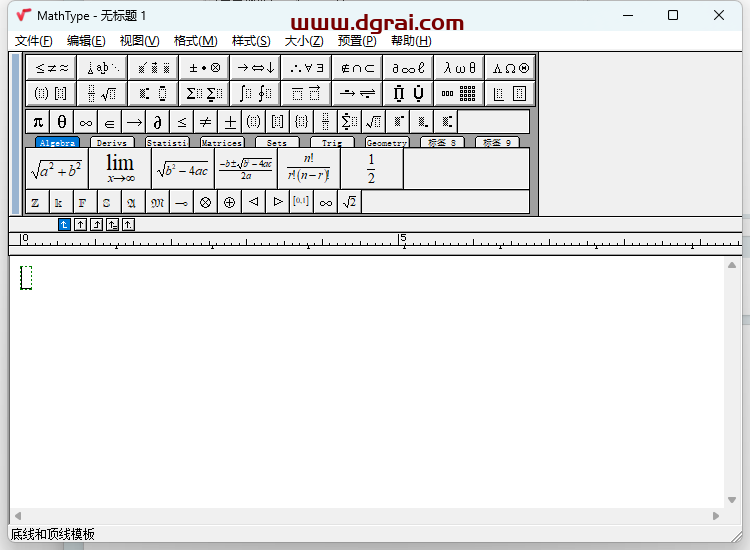Click the horizontal scrollbar right arrow
750x550 pixels.
tap(716, 516)
